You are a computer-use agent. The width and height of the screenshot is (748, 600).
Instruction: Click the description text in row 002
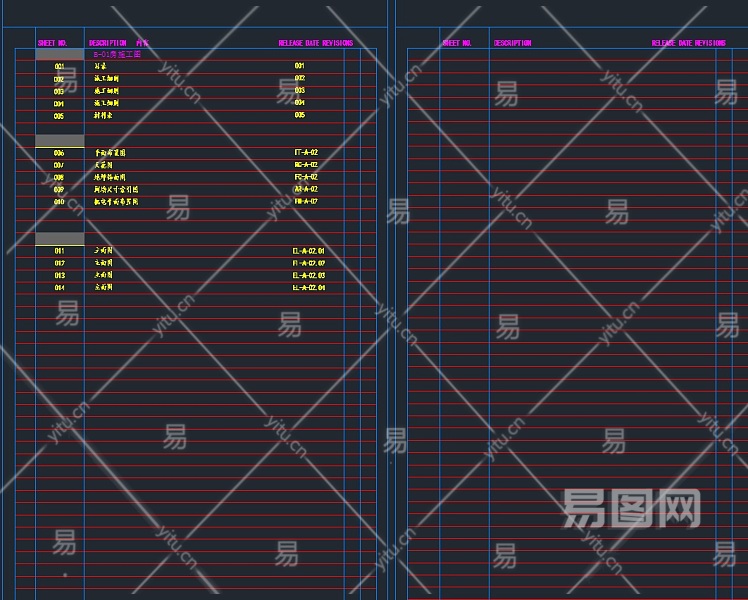click(106, 79)
